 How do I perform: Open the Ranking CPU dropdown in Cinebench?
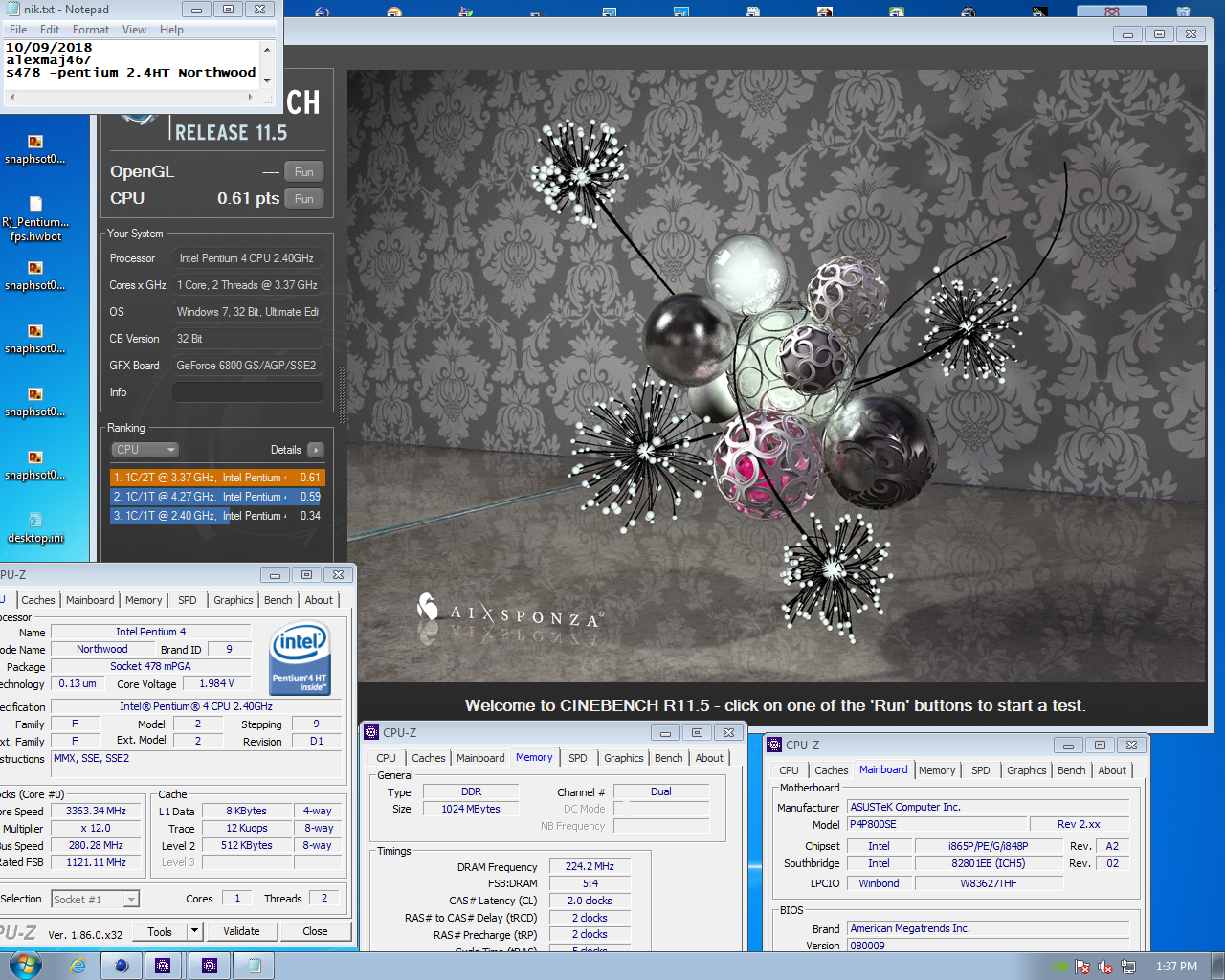coord(145,450)
